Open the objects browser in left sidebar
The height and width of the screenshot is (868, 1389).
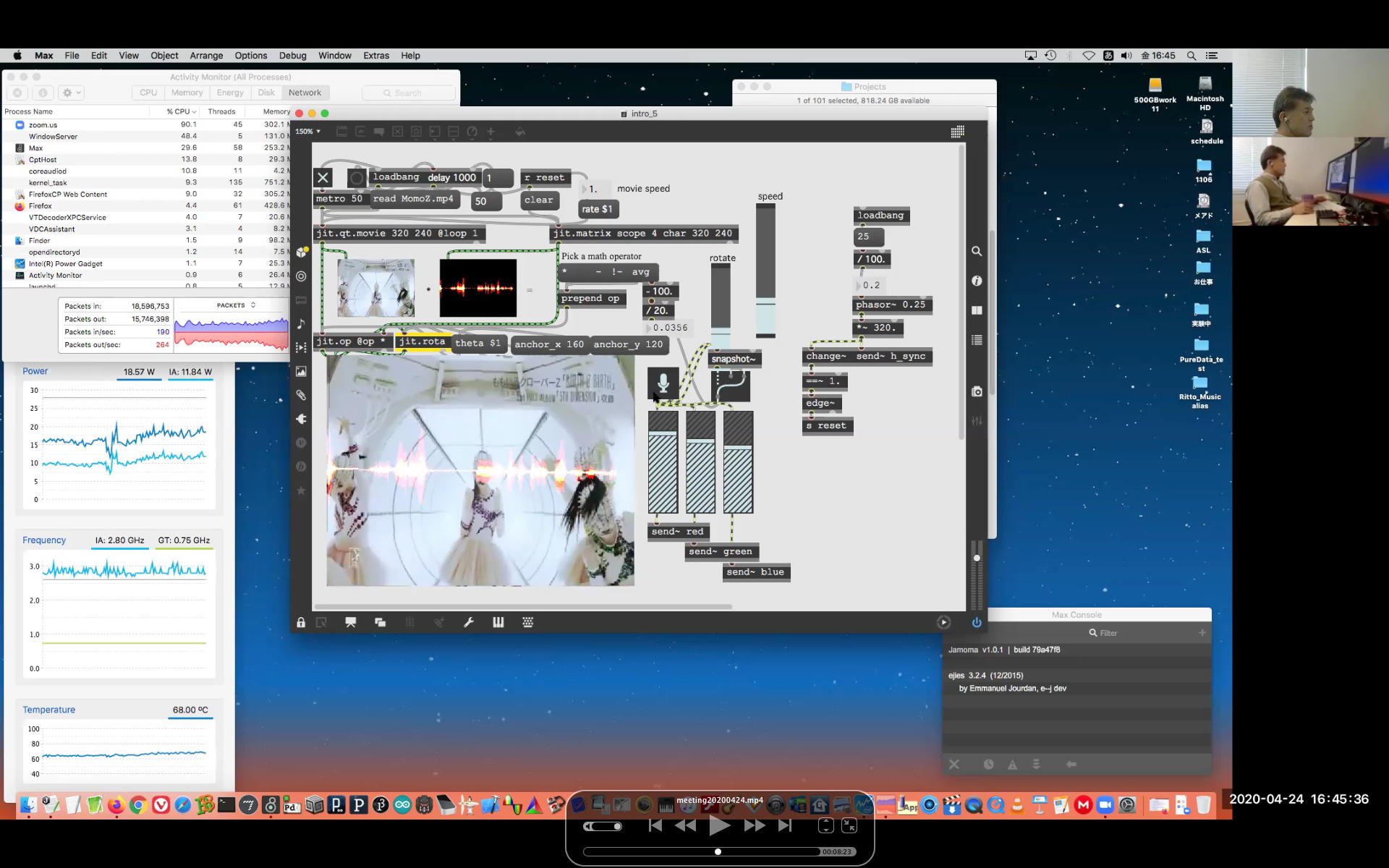click(x=302, y=252)
